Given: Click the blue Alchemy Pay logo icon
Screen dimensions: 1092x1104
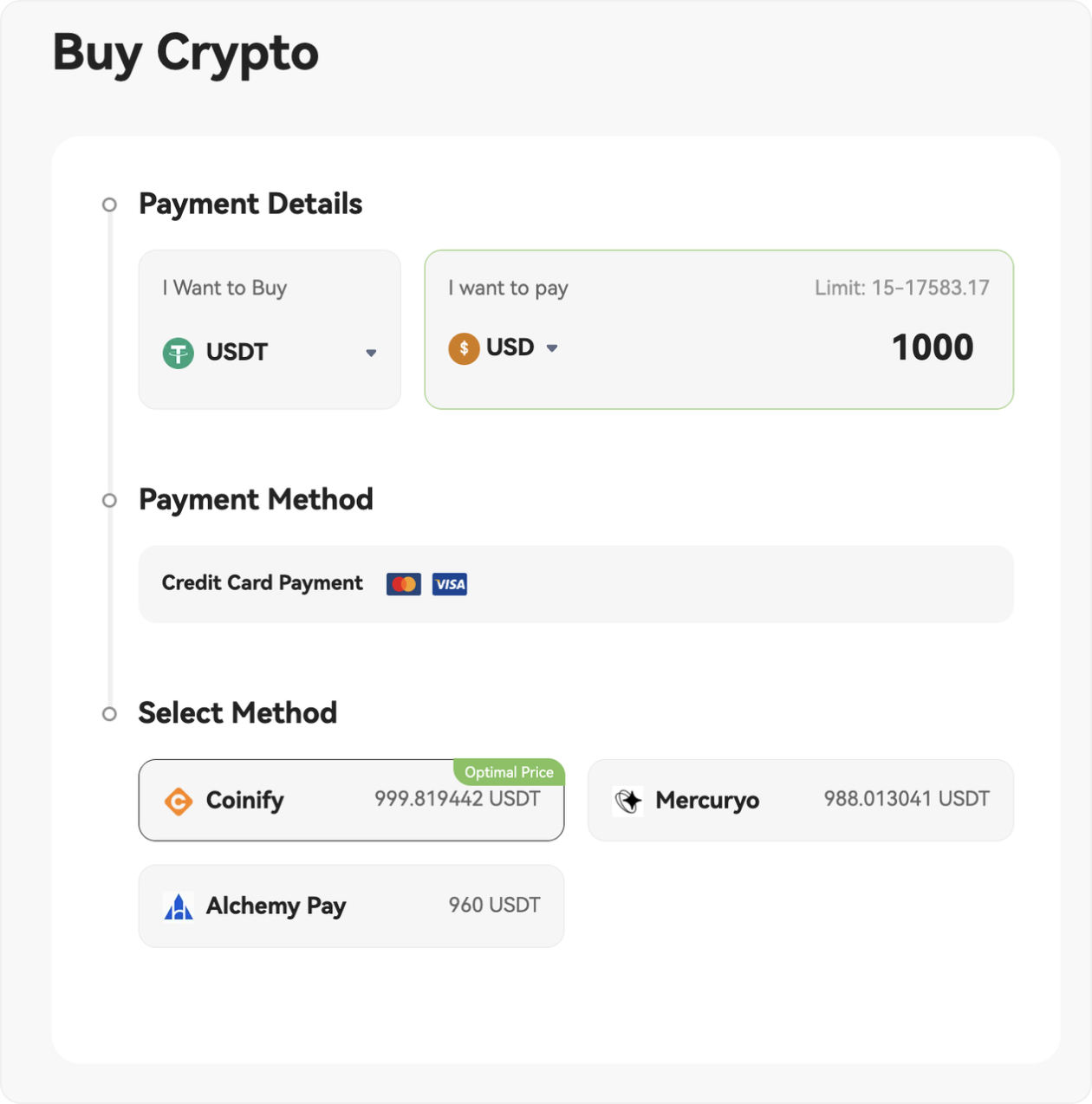Looking at the screenshot, I should coord(179,906).
